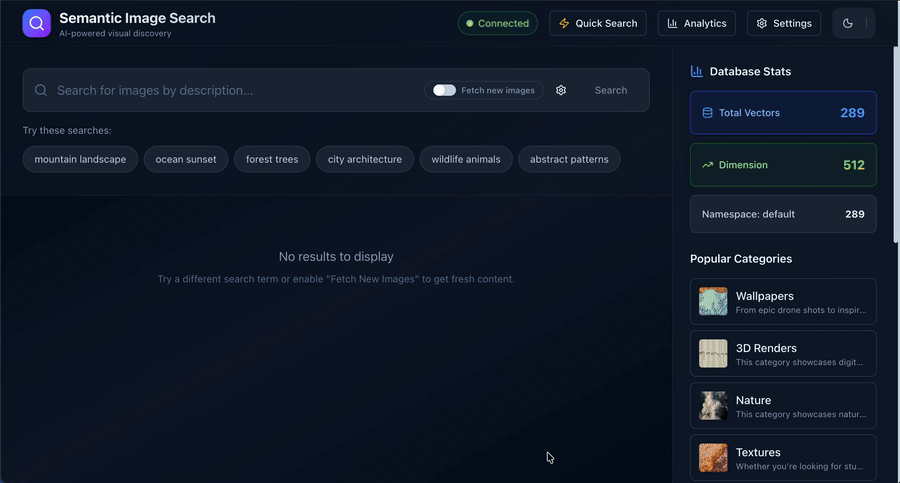900x483 pixels.
Task: Pick the abstract patterns suggestion
Action: click(569, 159)
